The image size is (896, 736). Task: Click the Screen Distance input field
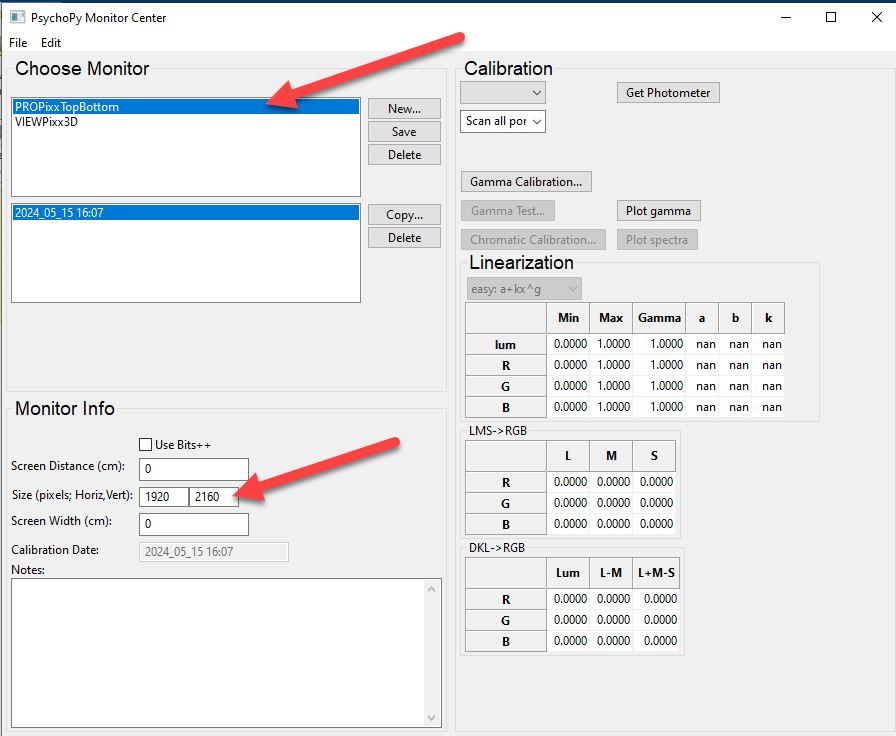[193, 469]
